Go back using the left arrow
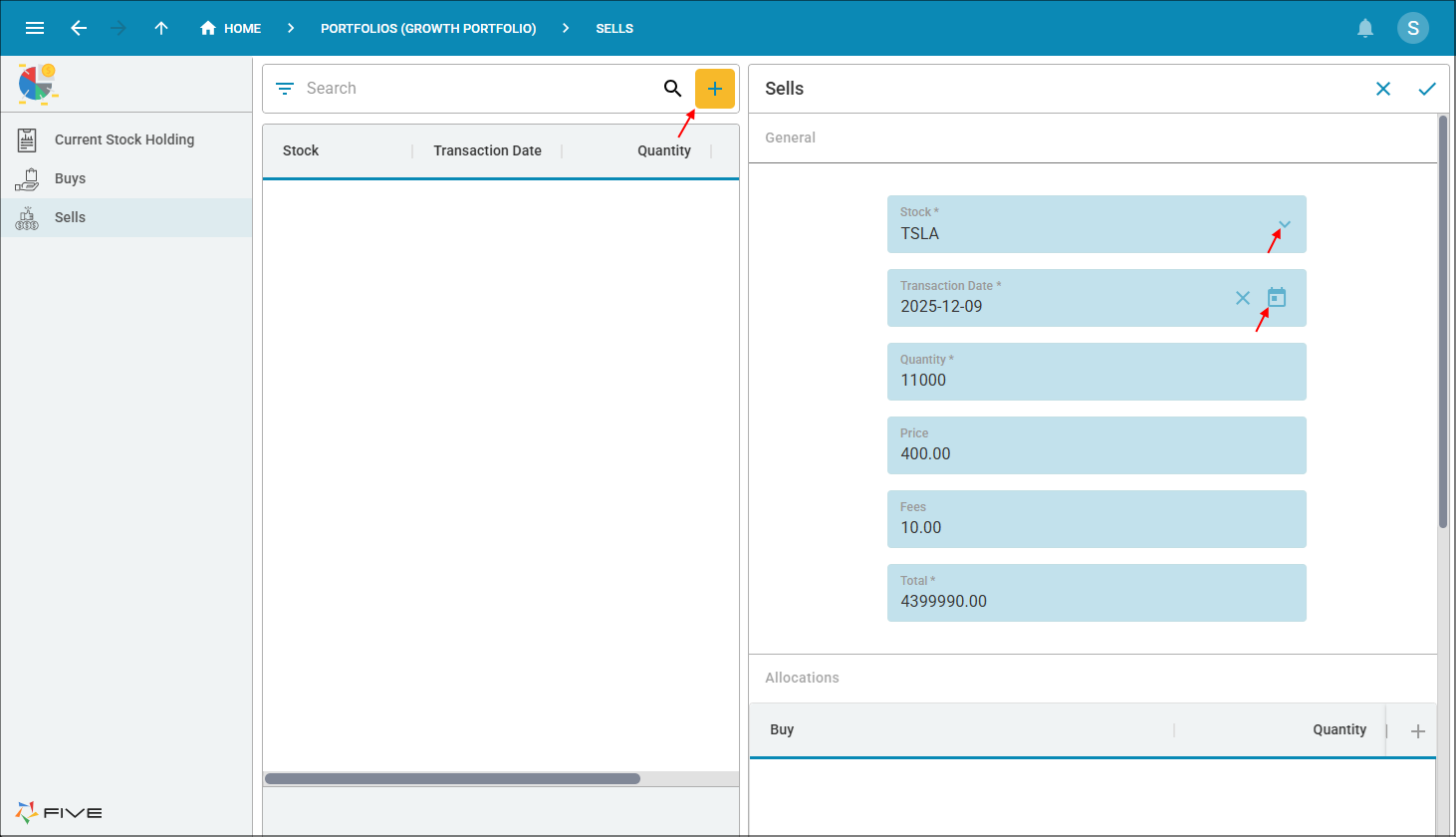 click(79, 28)
